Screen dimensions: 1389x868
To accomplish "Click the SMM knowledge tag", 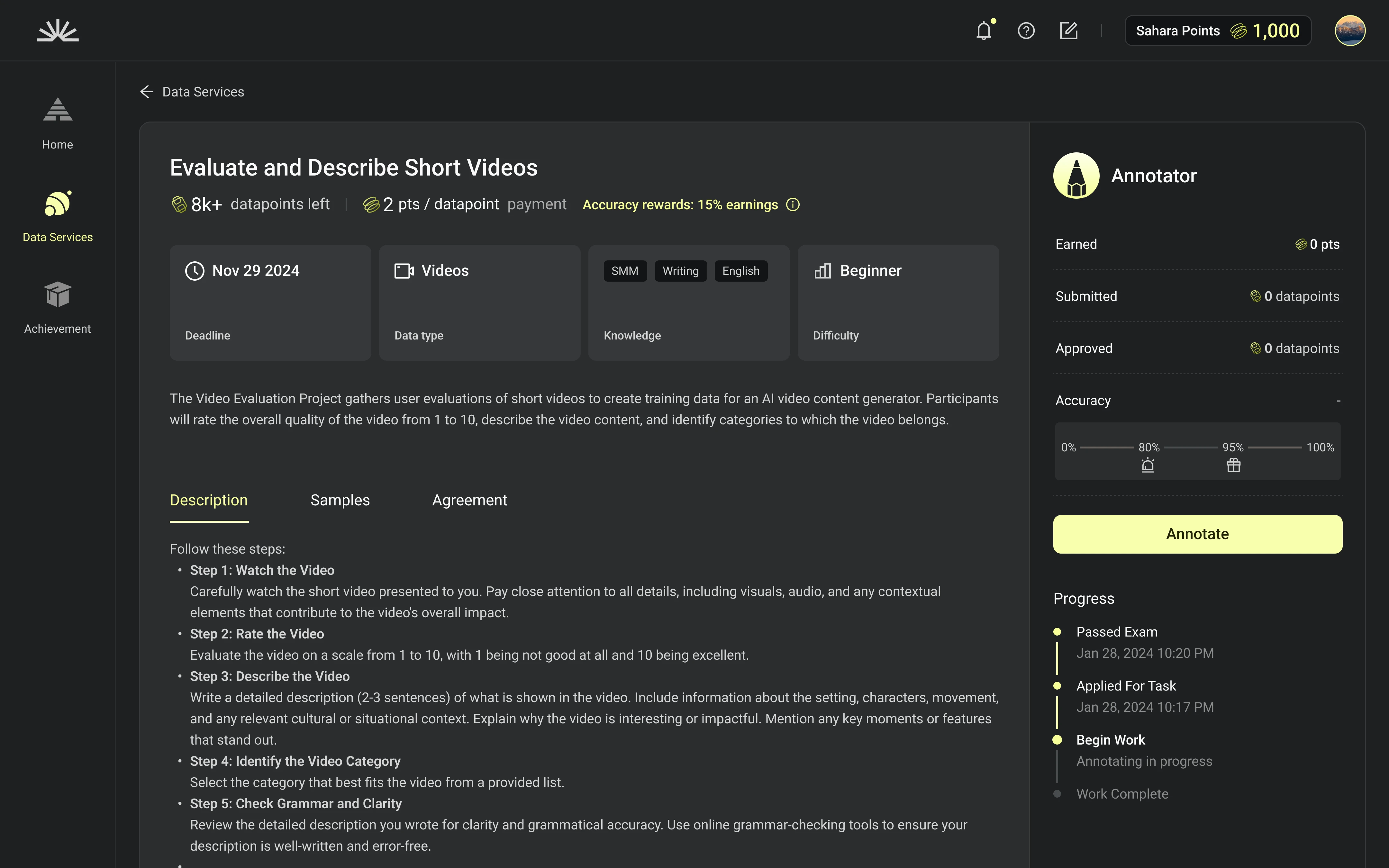I will [624, 271].
